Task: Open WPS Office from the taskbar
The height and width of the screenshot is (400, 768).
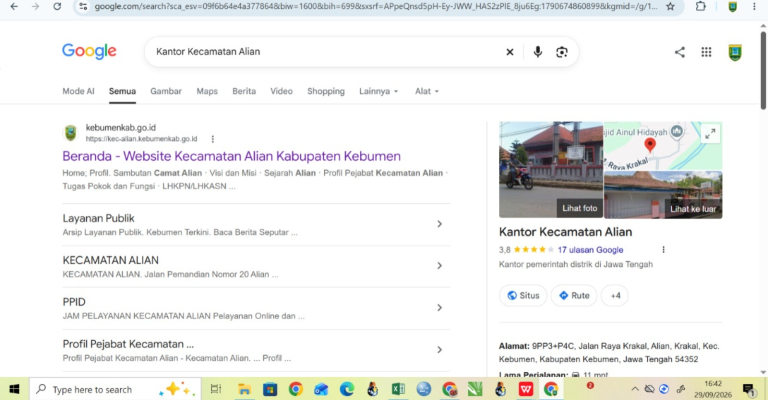Action: pyautogui.click(x=526, y=389)
